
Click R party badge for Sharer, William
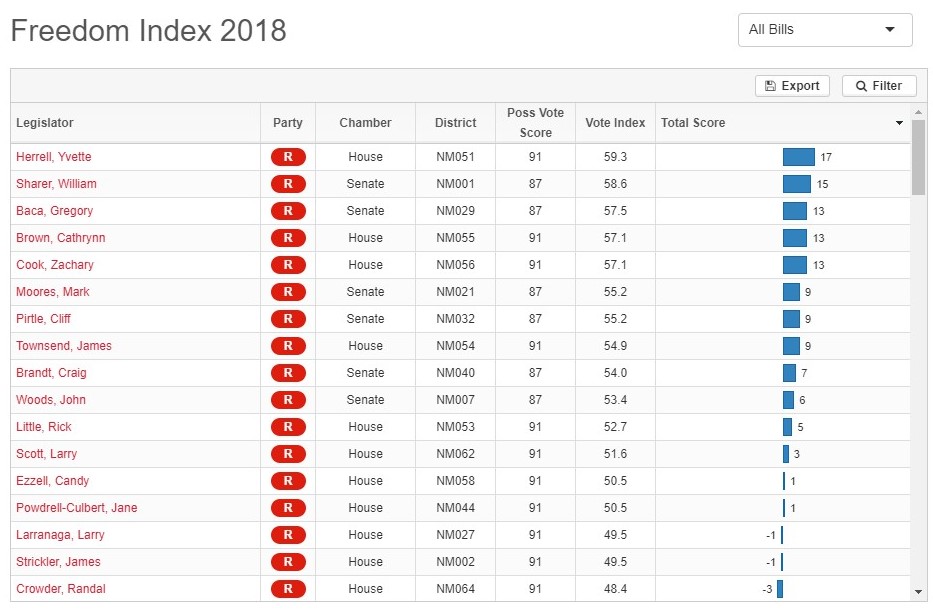[x=288, y=184]
